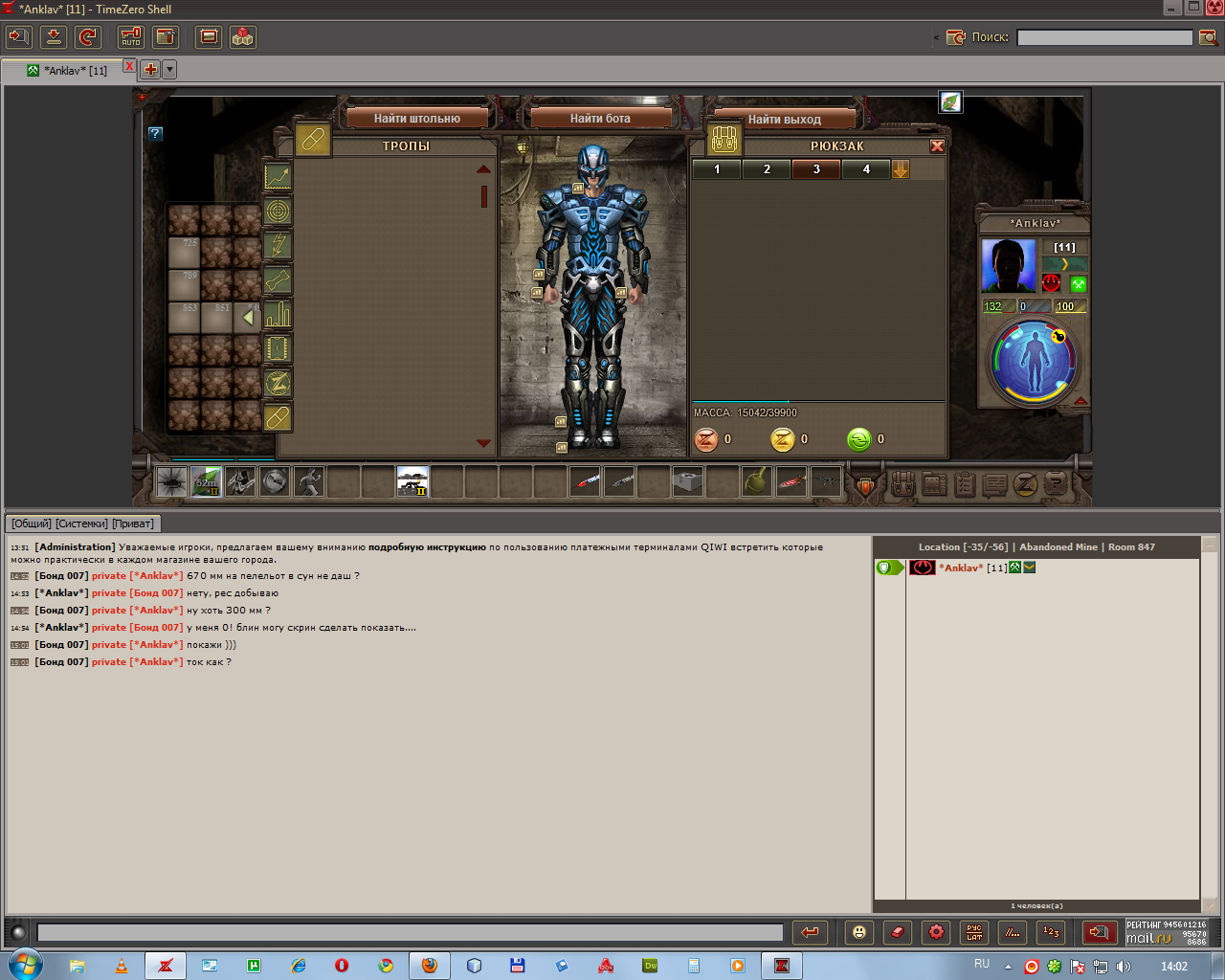Select the Z coin icon in side strip
Screen dimensions: 1225x980
[278, 384]
